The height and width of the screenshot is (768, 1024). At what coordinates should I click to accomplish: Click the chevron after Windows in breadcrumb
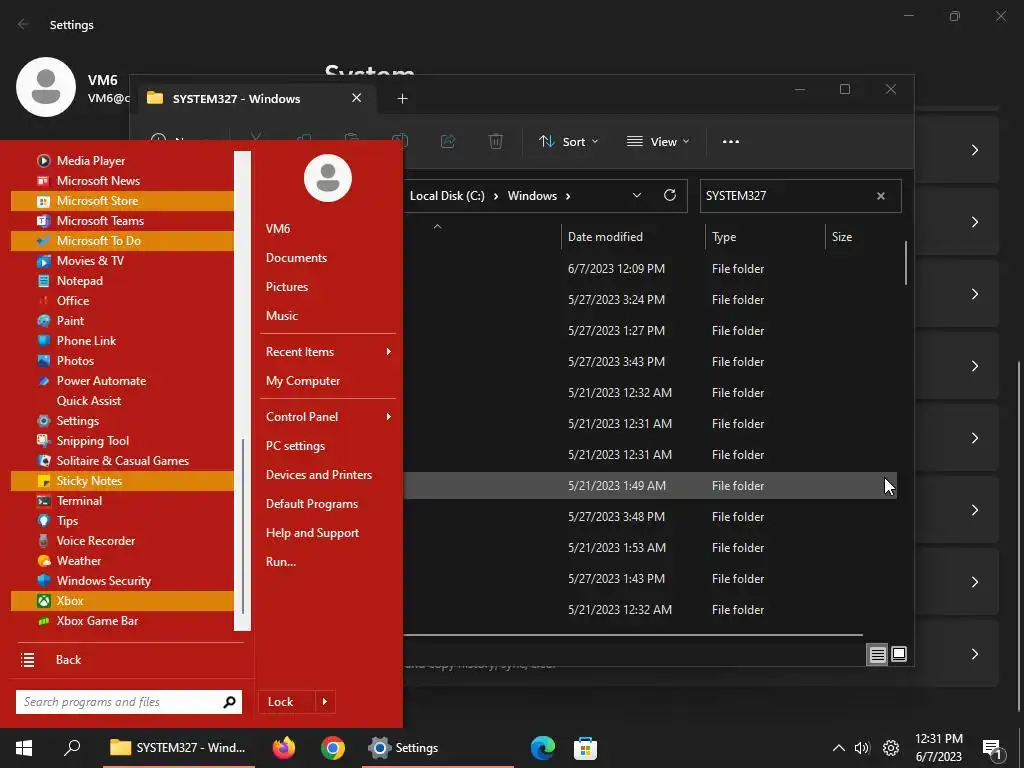pos(568,196)
